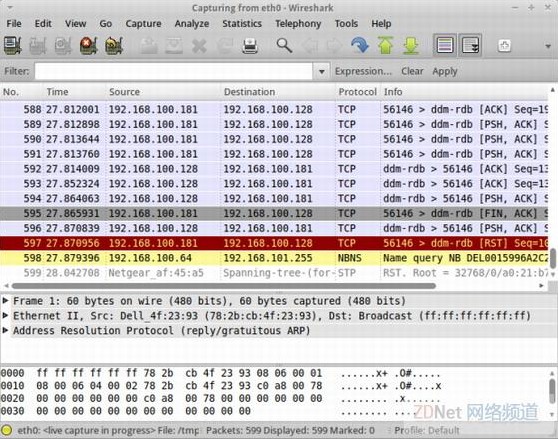
Task: Expand Ethernet II details row
Action: coord(5,316)
